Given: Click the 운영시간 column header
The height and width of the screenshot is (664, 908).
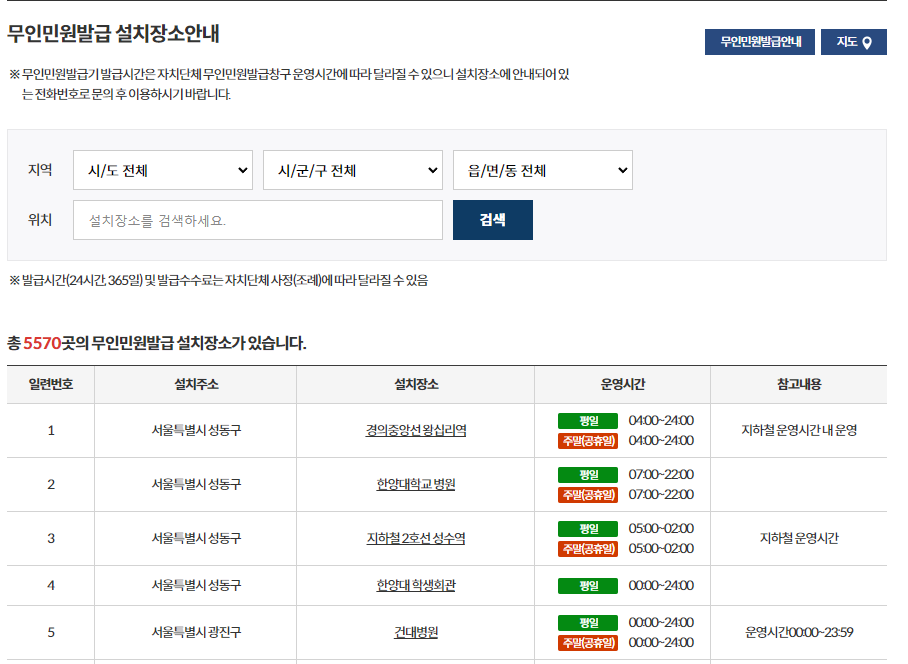Looking at the screenshot, I should 623,384.
